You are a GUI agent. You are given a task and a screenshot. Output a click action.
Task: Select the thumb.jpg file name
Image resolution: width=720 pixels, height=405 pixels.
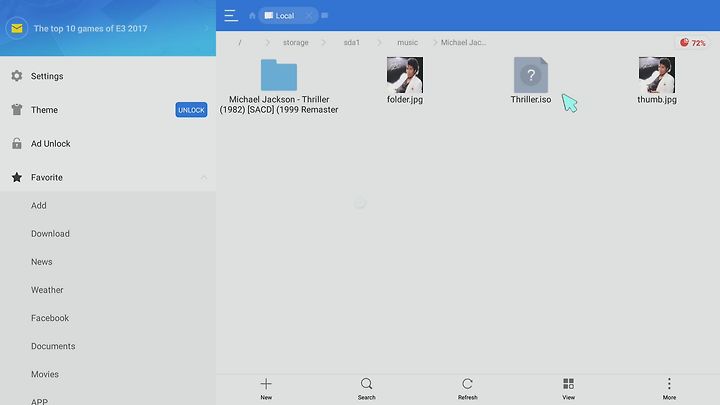[657, 99]
